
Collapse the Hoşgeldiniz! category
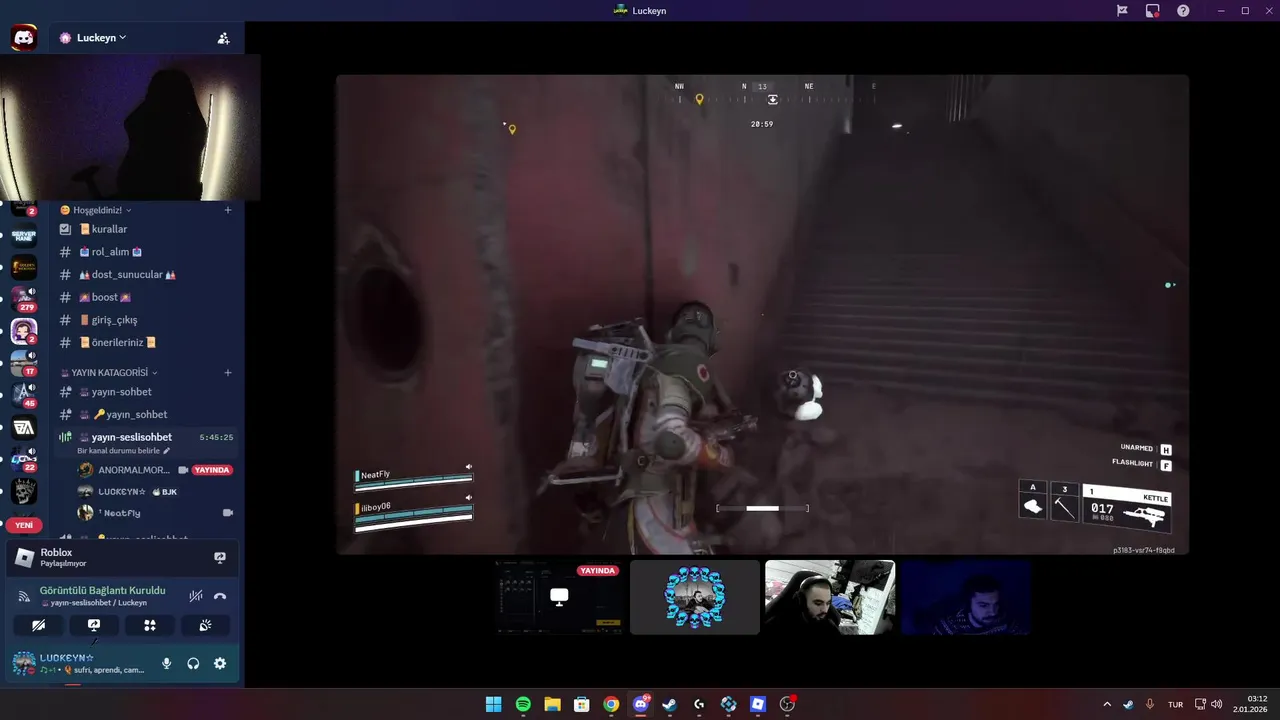[x=97, y=210]
